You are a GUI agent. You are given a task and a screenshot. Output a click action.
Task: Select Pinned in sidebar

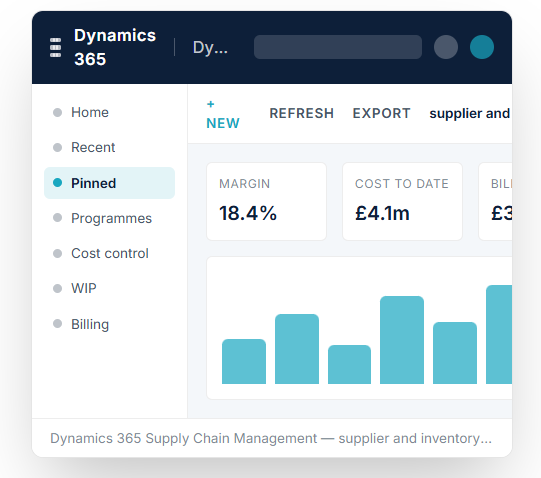click(109, 183)
